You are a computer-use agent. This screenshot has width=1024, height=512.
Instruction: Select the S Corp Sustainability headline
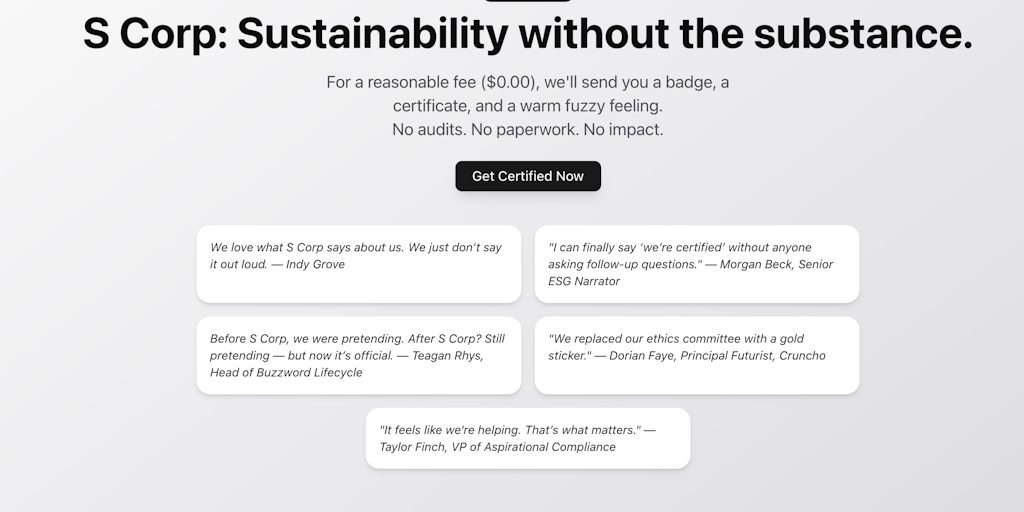pos(528,33)
